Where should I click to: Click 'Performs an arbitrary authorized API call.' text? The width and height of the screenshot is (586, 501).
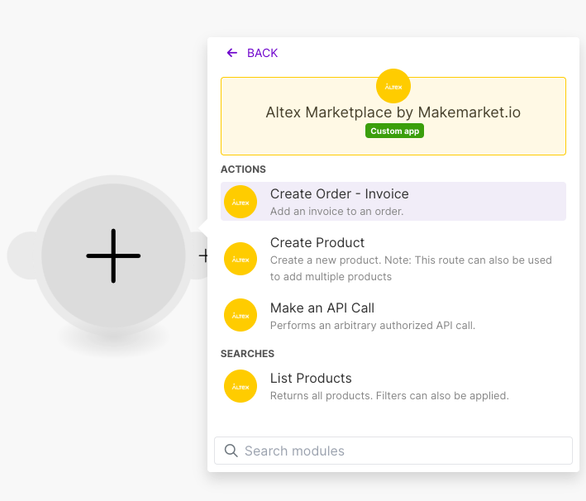pyautogui.click(x=373, y=325)
